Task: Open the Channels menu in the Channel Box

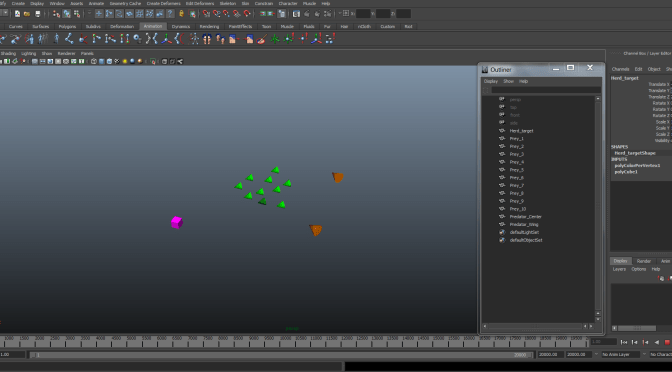Action: [620, 69]
